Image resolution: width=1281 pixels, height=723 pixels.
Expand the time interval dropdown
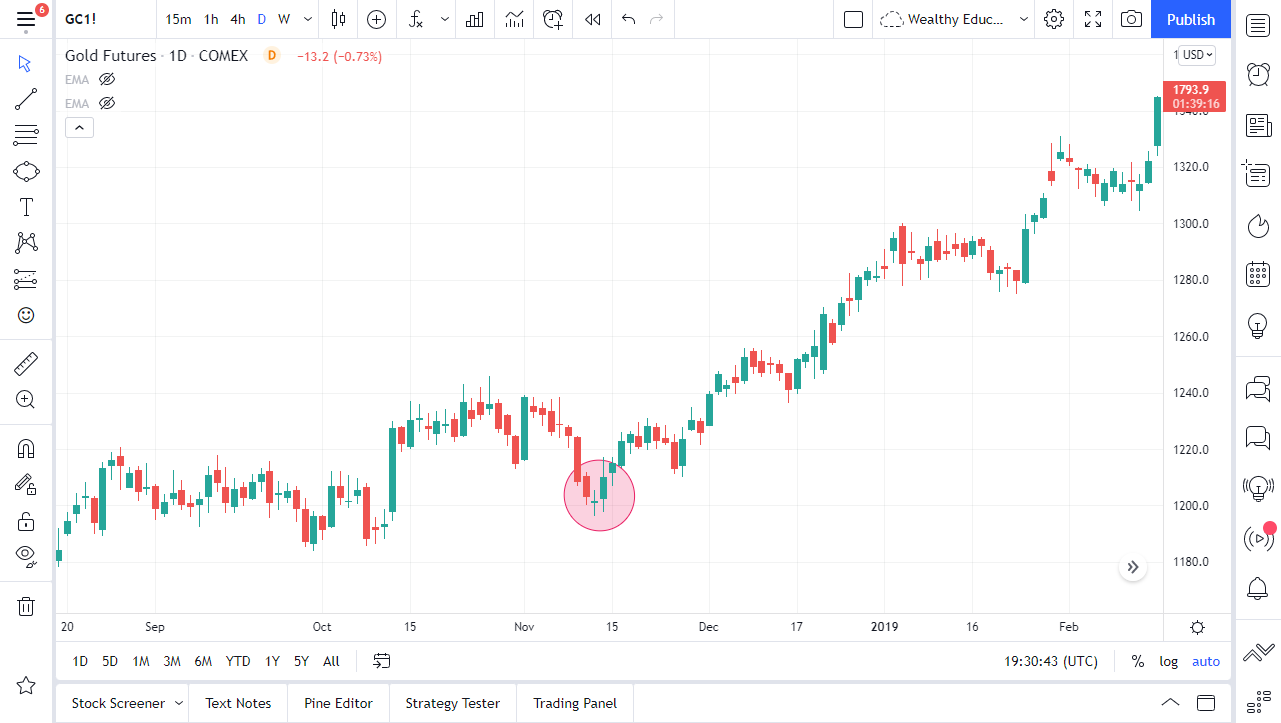click(x=307, y=19)
